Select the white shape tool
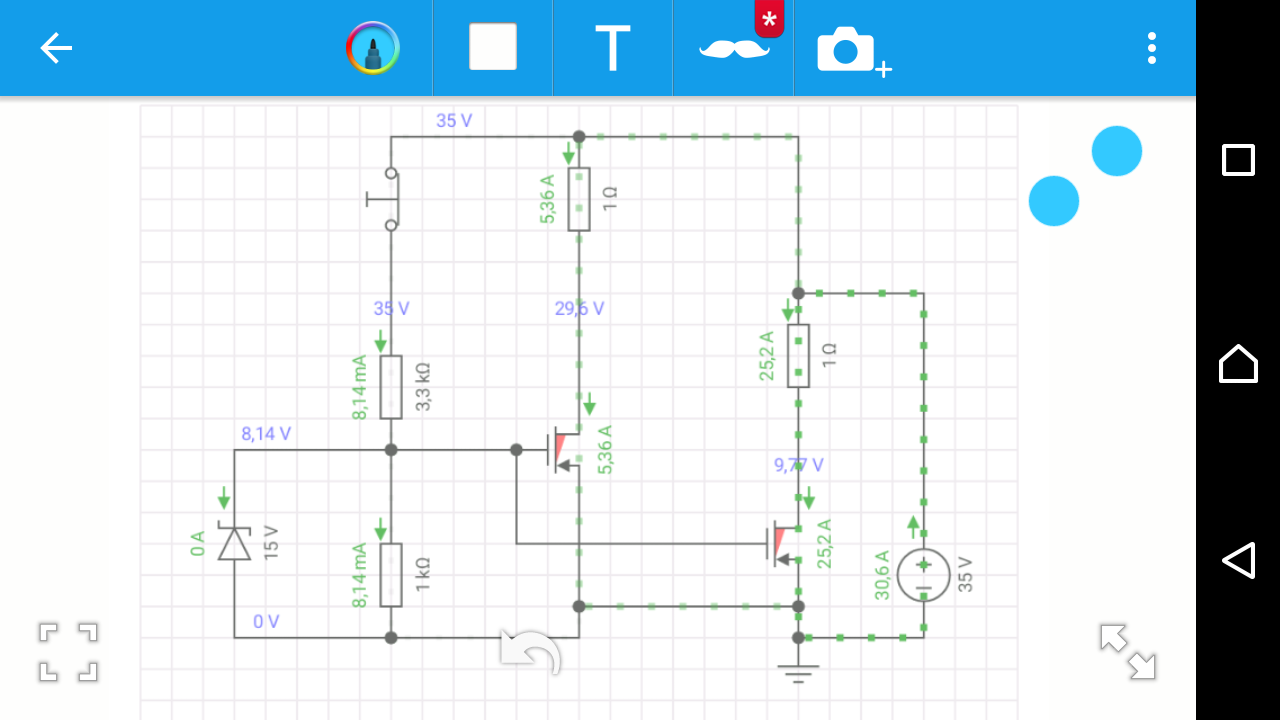This screenshot has height=720, width=1280. 493,47
